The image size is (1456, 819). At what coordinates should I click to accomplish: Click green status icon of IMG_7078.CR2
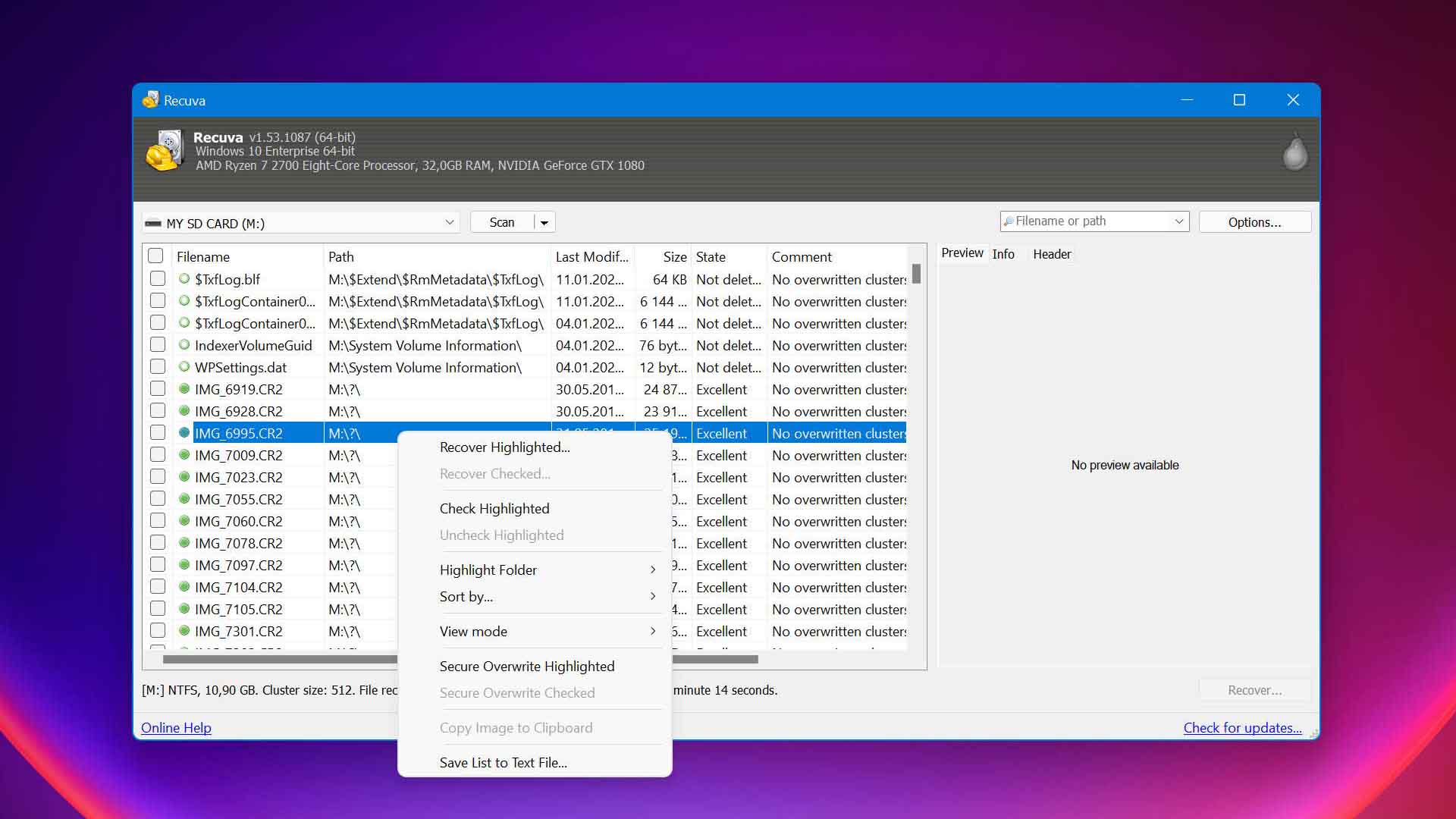pos(184,543)
